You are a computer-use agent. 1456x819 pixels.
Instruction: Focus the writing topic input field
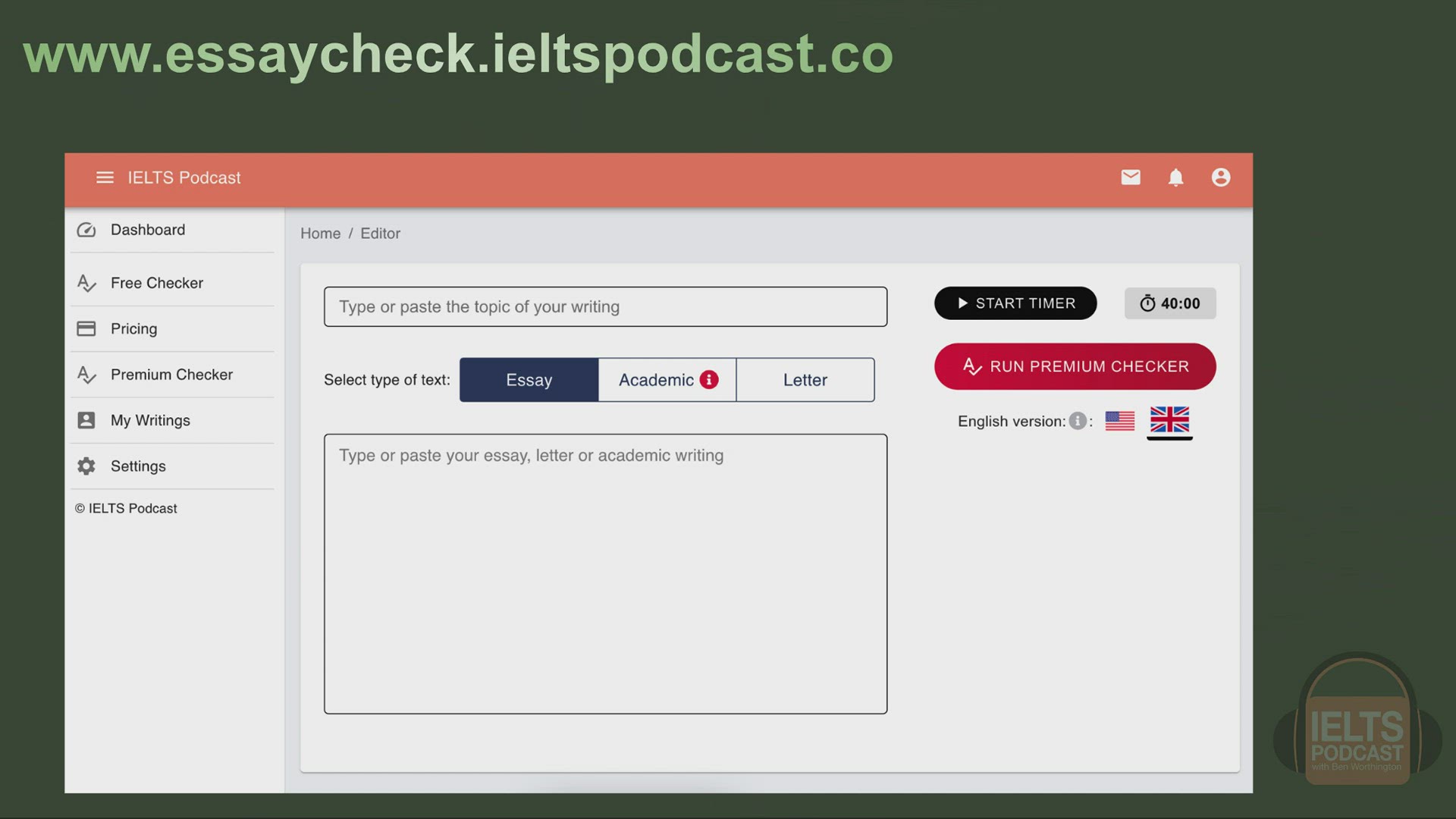point(605,307)
